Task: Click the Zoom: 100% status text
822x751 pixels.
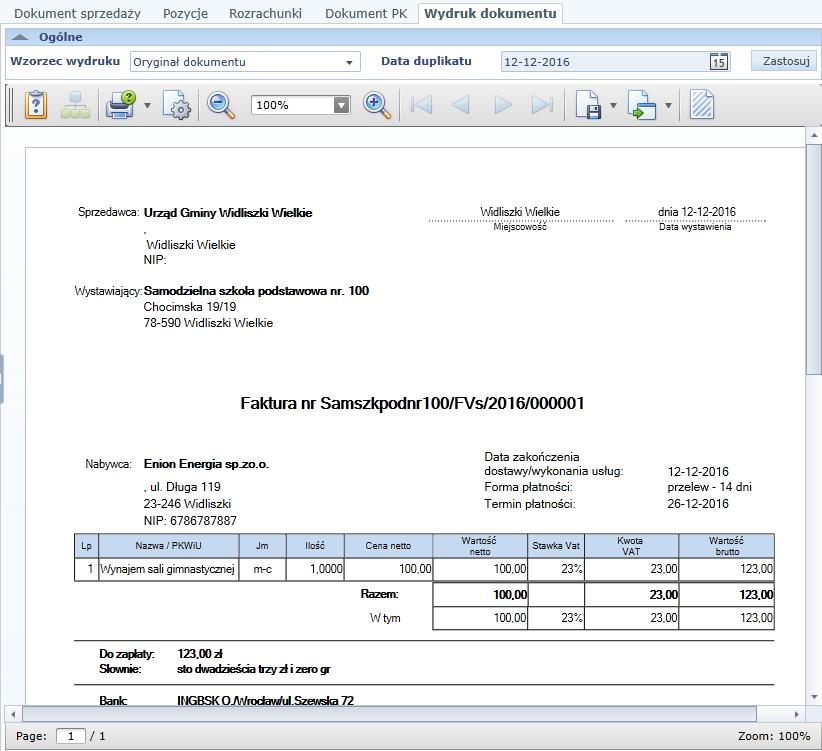Action: pos(774,736)
